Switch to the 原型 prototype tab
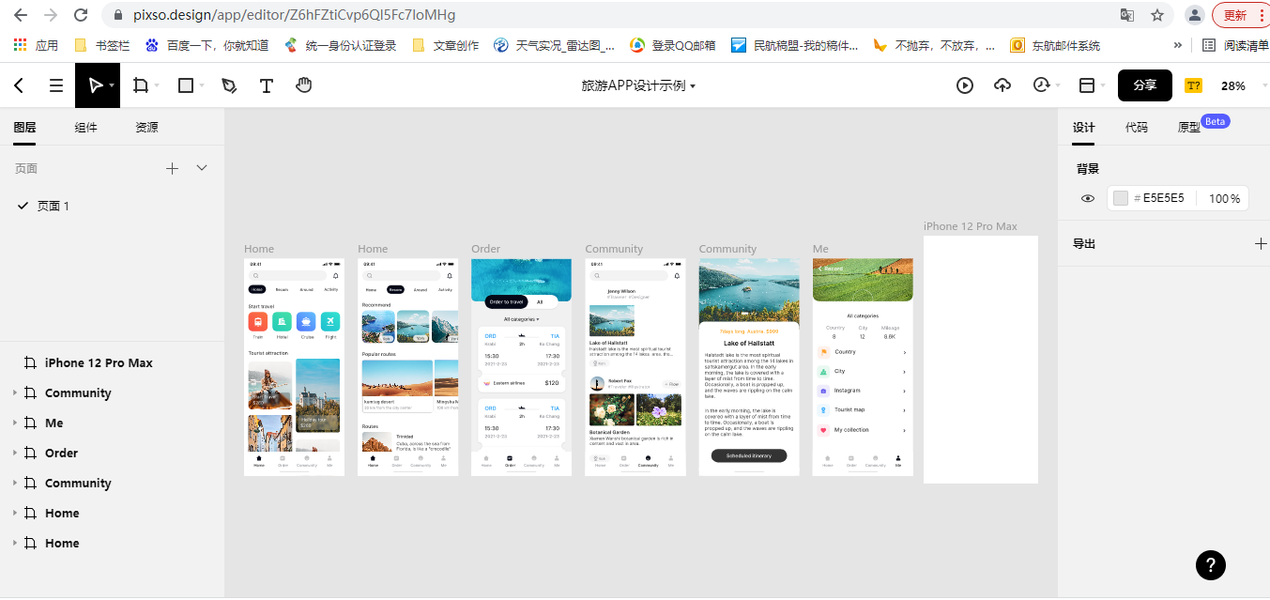 (1189, 127)
